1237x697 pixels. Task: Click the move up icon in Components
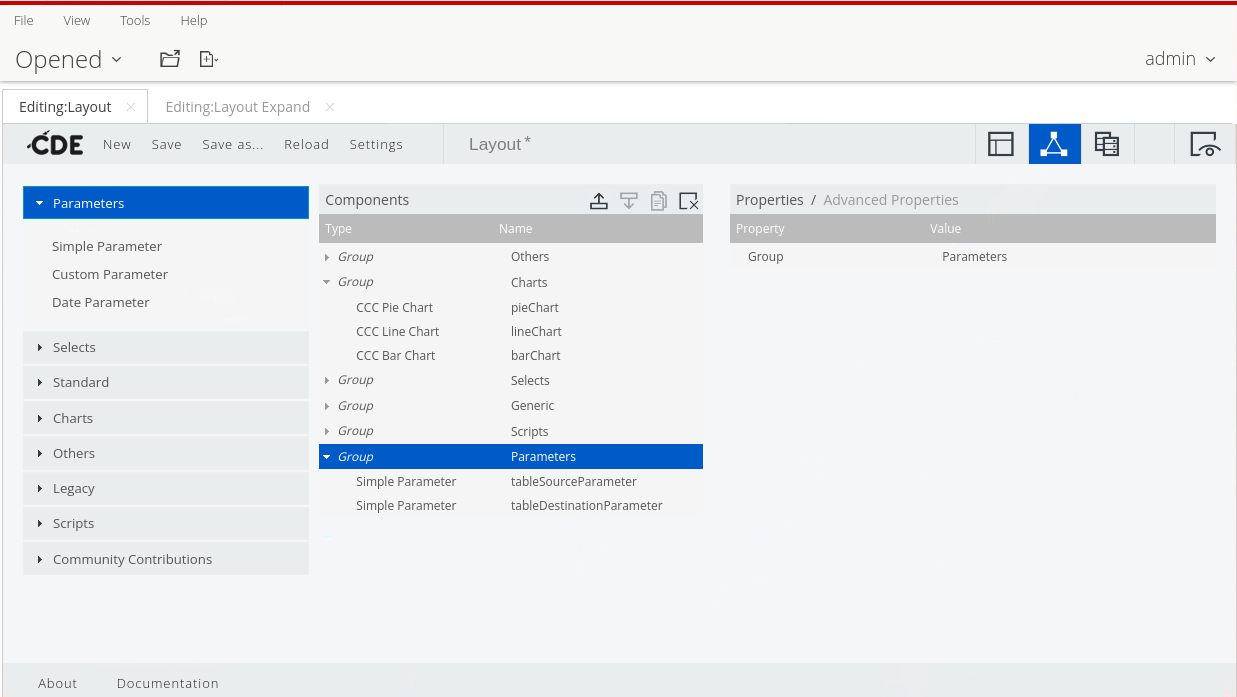point(599,201)
